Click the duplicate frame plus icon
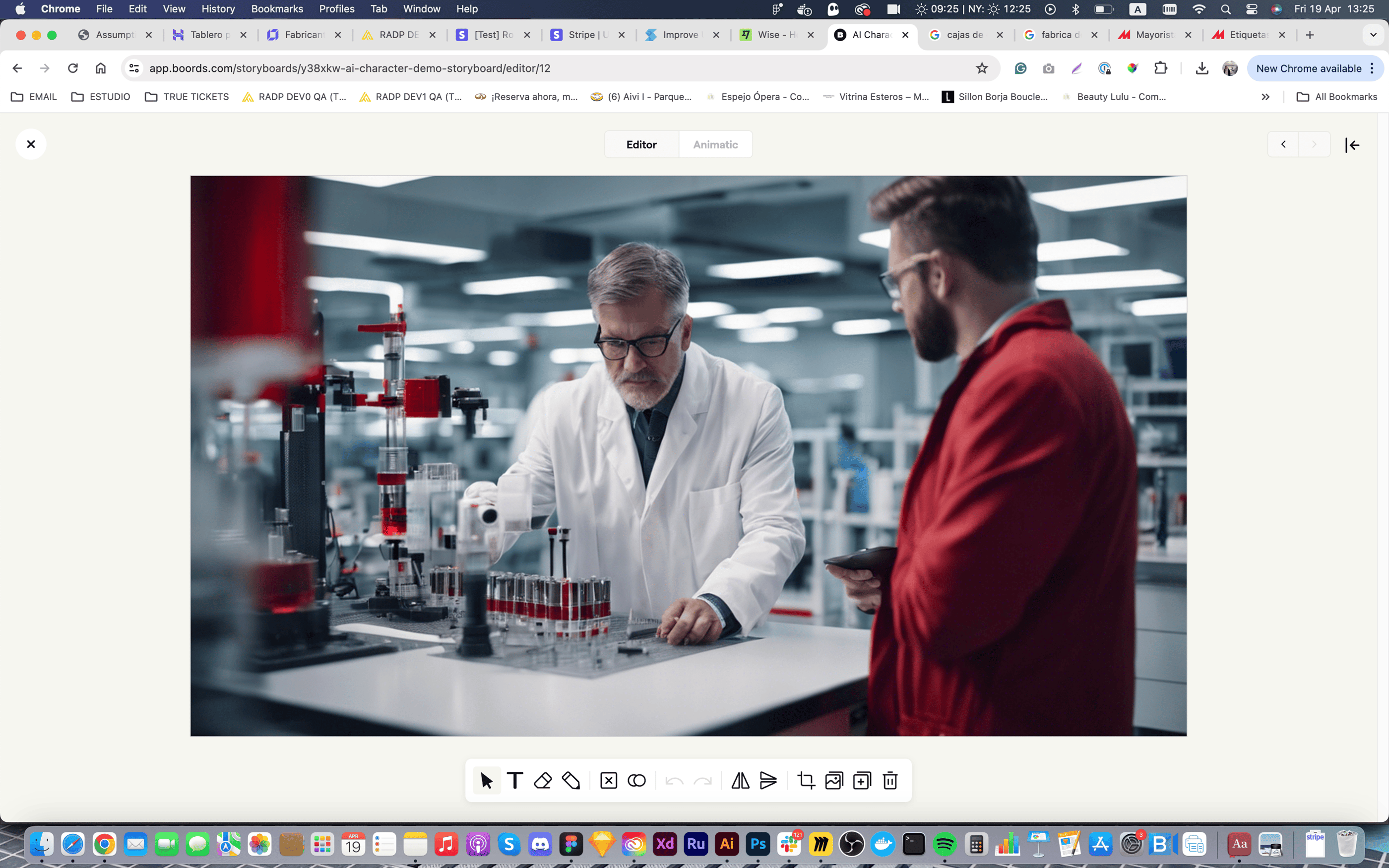 (x=862, y=781)
